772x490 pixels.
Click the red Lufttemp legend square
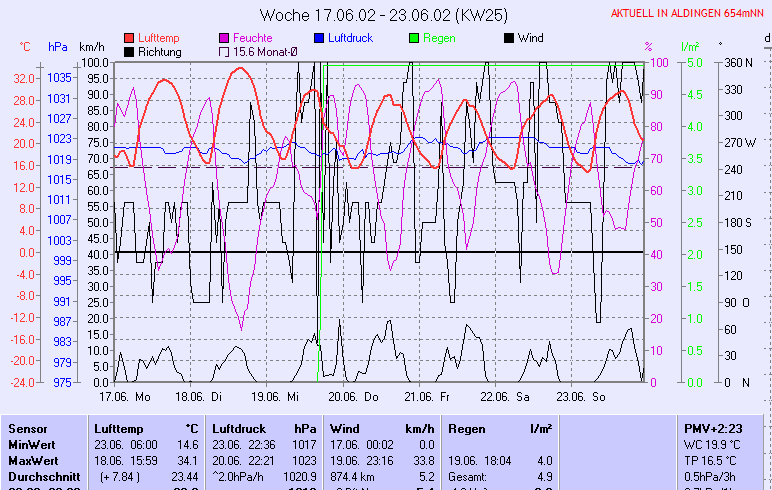click(x=129, y=38)
